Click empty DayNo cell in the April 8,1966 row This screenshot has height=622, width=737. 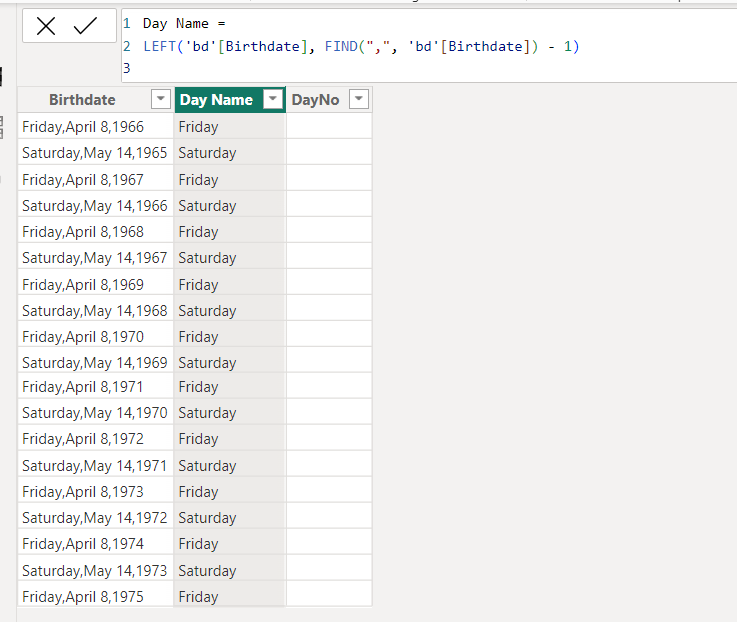(329, 126)
